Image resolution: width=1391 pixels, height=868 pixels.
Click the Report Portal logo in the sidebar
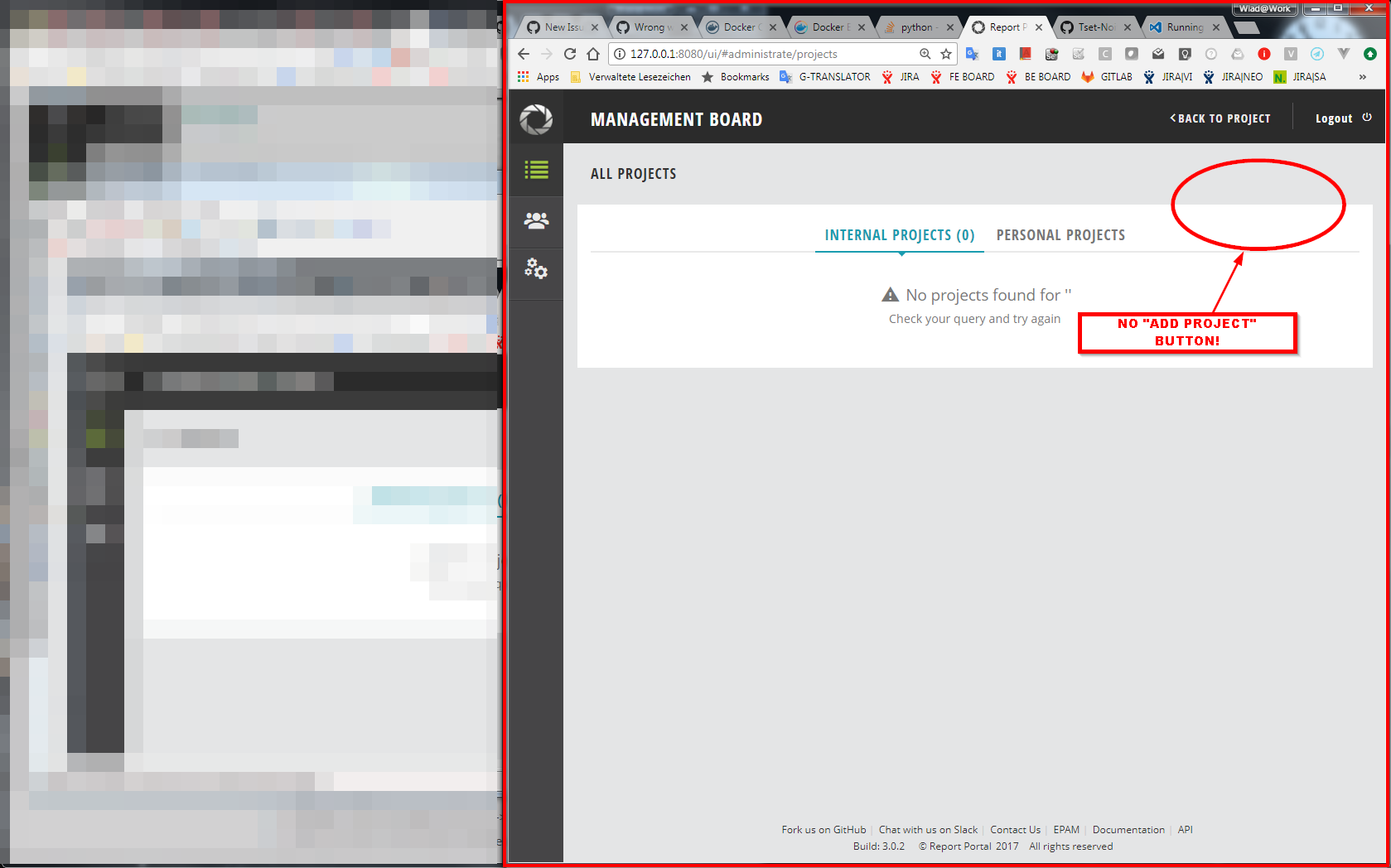(536, 118)
